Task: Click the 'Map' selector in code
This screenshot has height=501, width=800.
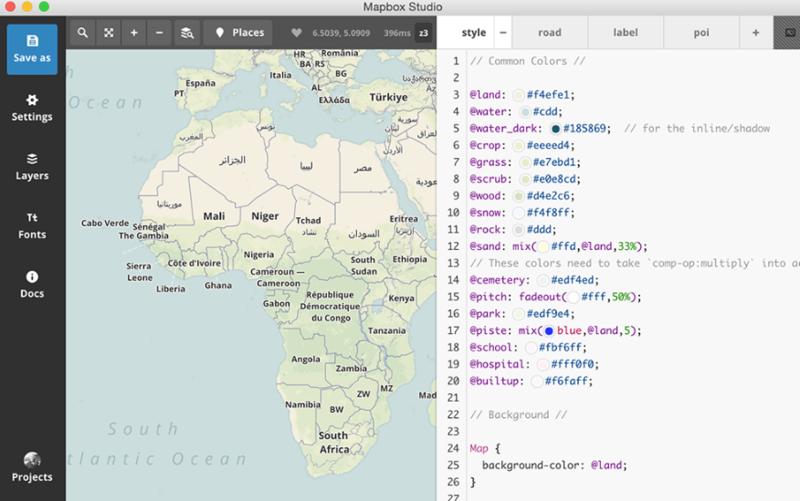Action: pos(479,448)
